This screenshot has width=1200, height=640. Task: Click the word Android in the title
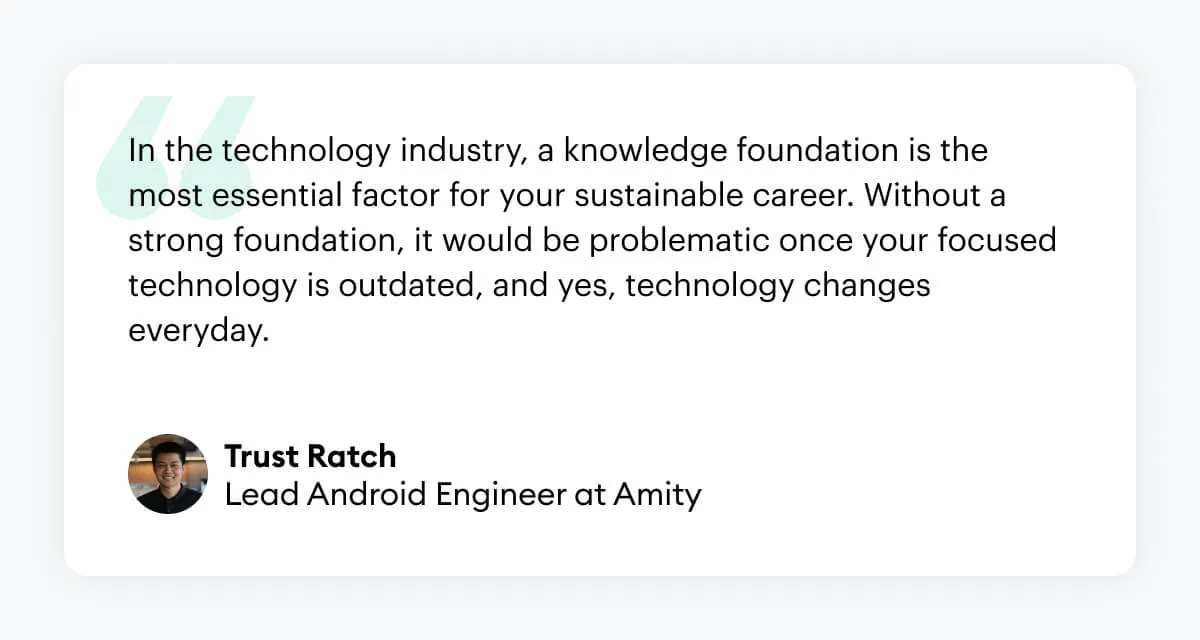pyautogui.click(x=367, y=495)
